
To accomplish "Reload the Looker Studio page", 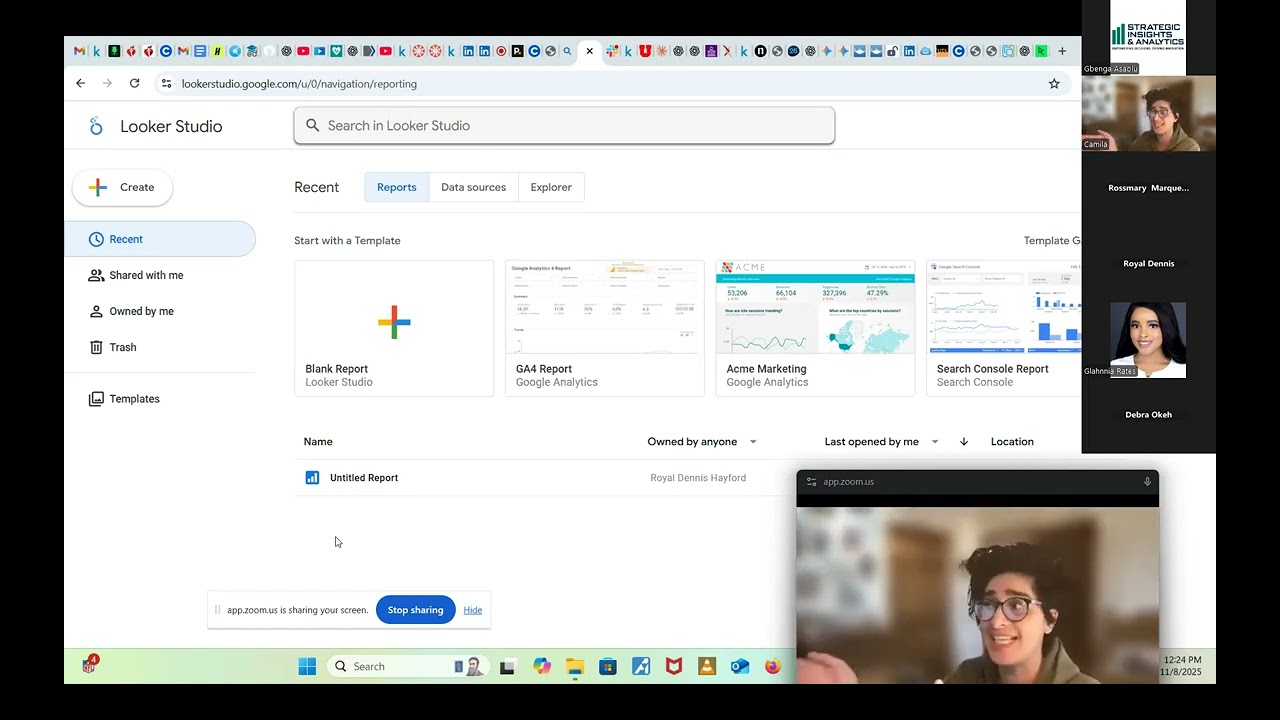I will tap(135, 83).
